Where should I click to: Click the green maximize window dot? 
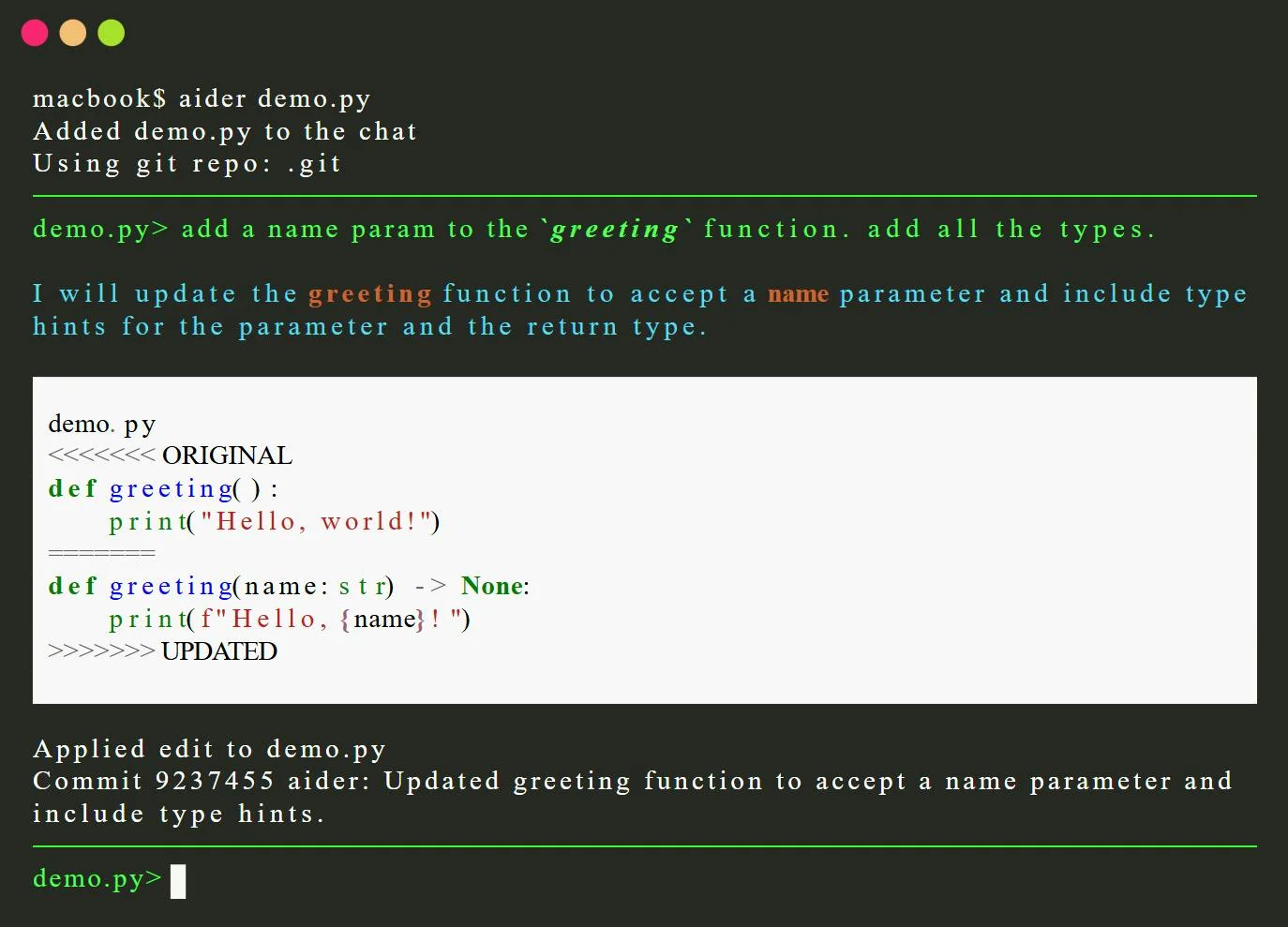pos(112,33)
